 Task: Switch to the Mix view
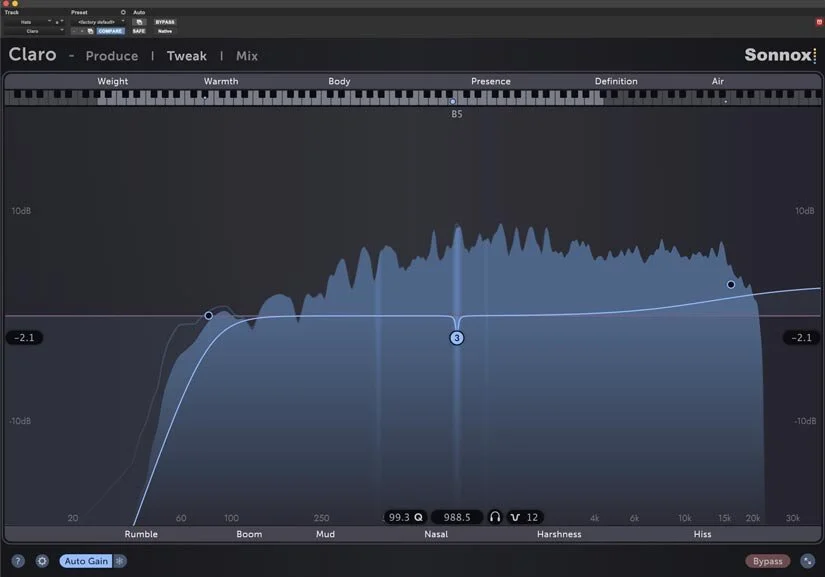tap(247, 56)
